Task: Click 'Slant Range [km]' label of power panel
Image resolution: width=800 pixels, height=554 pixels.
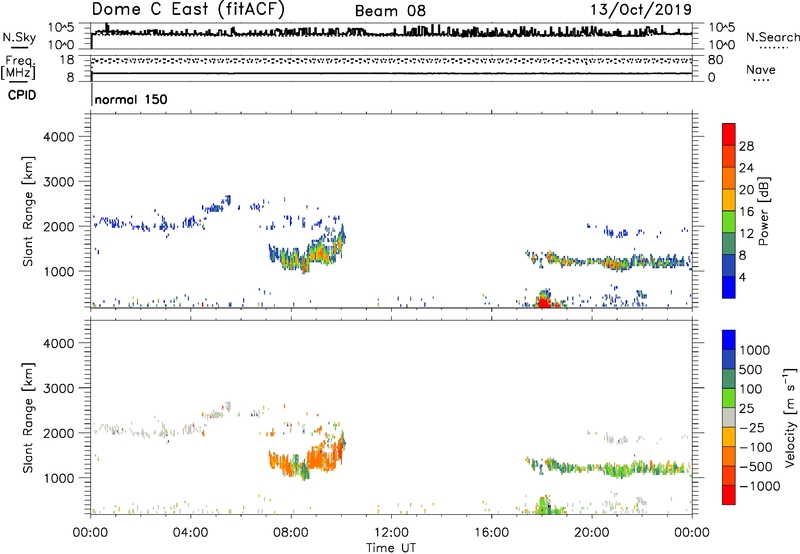Action: tap(28, 211)
